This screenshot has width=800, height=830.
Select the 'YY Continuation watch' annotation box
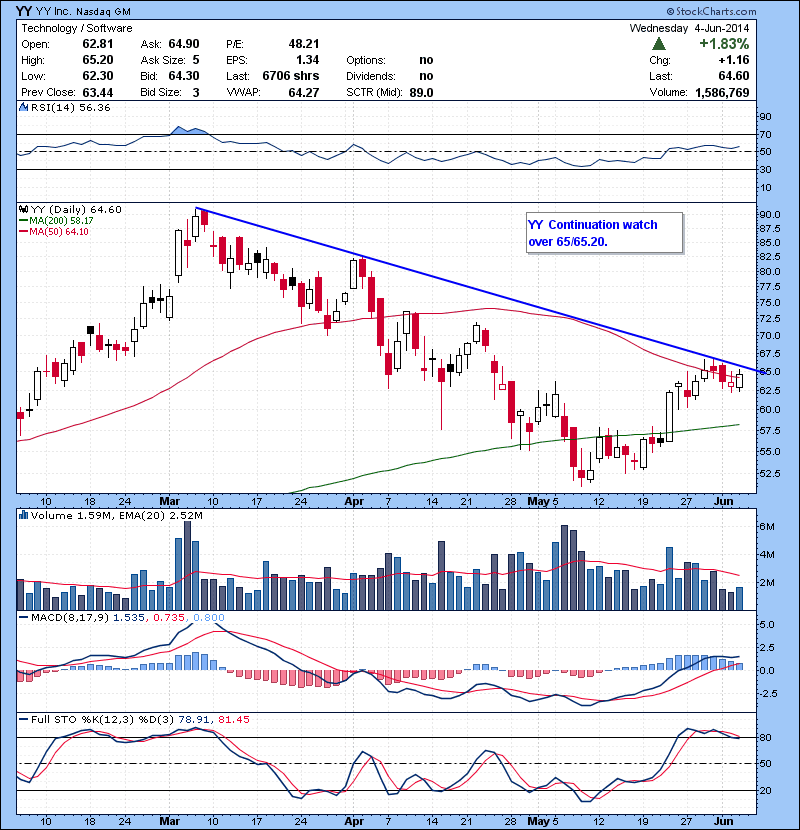604,232
